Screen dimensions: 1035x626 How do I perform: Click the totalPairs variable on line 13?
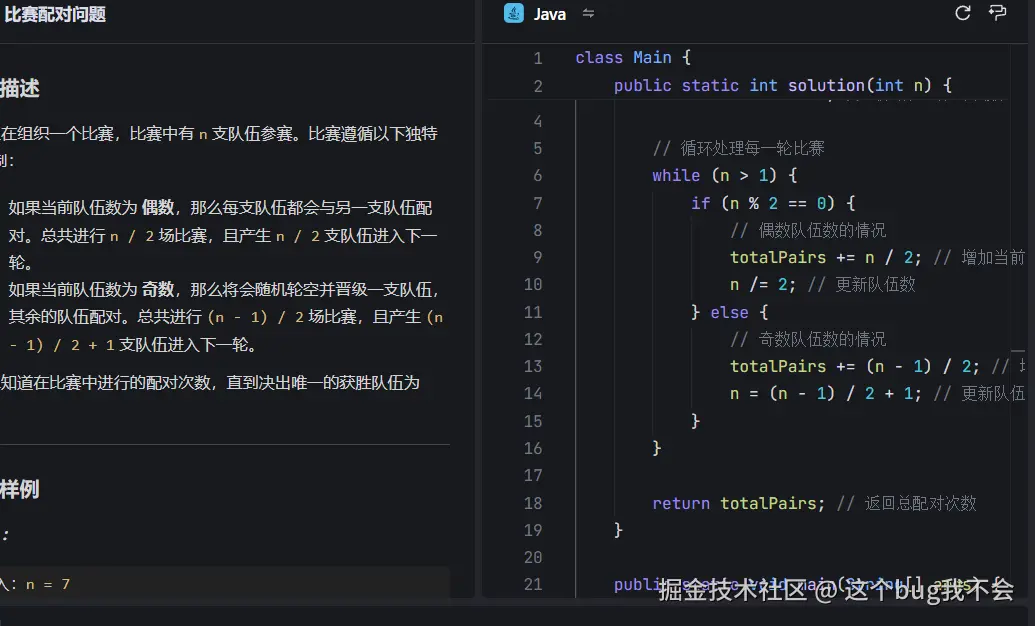coord(777,366)
